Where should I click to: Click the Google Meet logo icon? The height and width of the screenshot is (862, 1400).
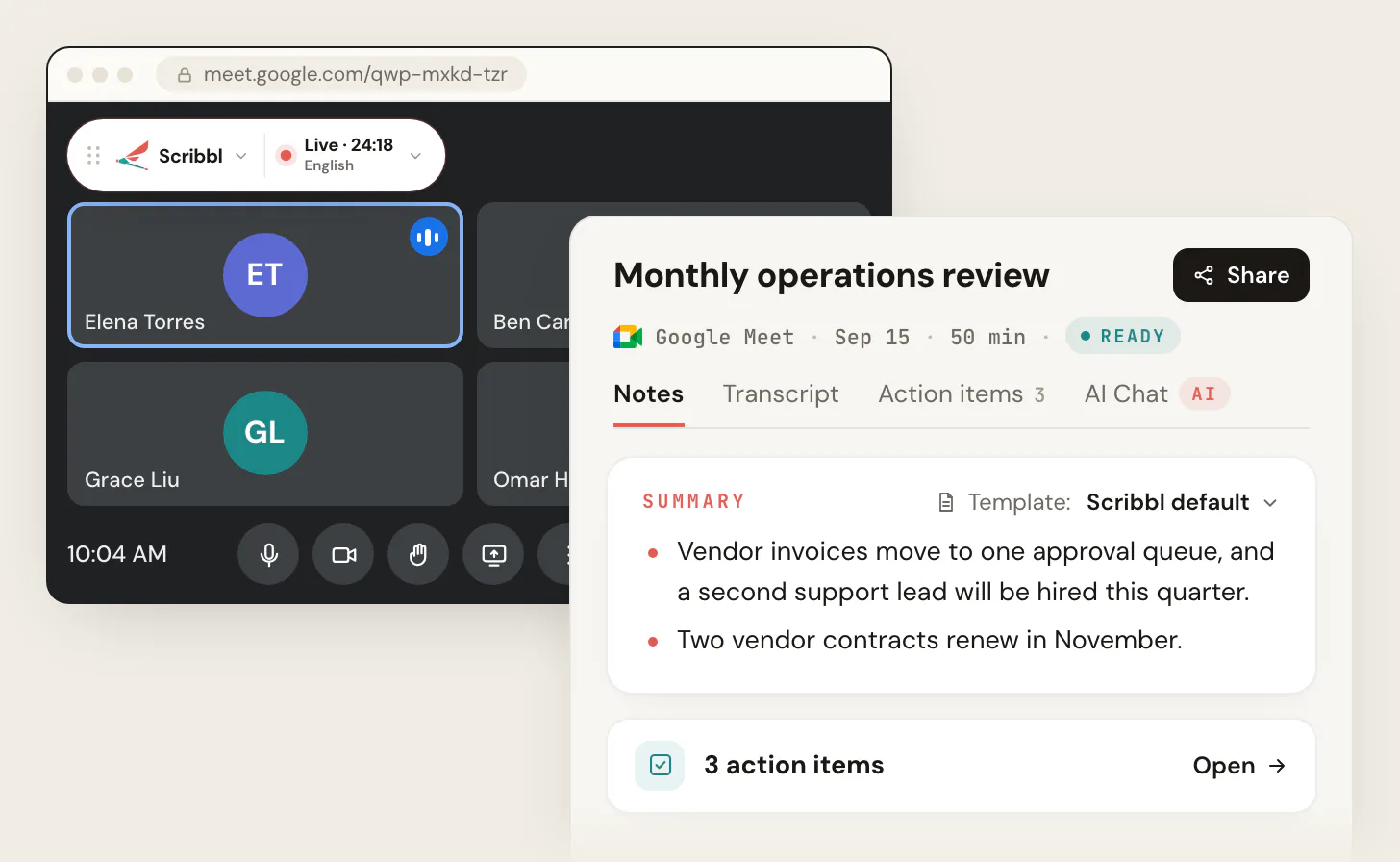(628, 337)
